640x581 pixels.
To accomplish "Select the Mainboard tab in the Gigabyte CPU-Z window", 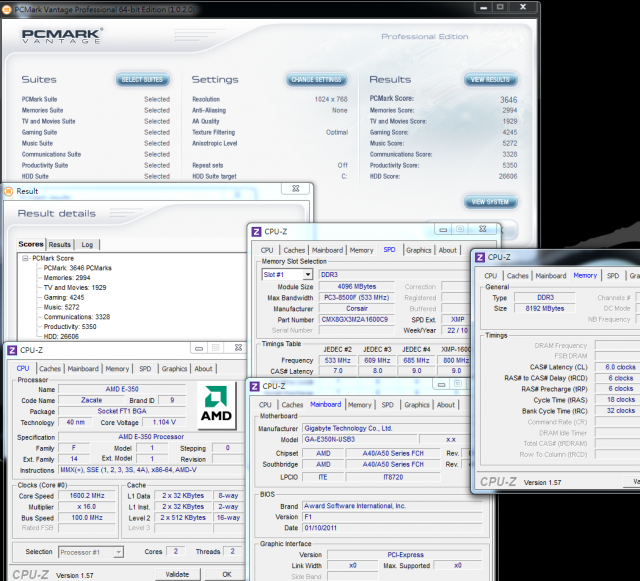I will click(x=325, y=404).
